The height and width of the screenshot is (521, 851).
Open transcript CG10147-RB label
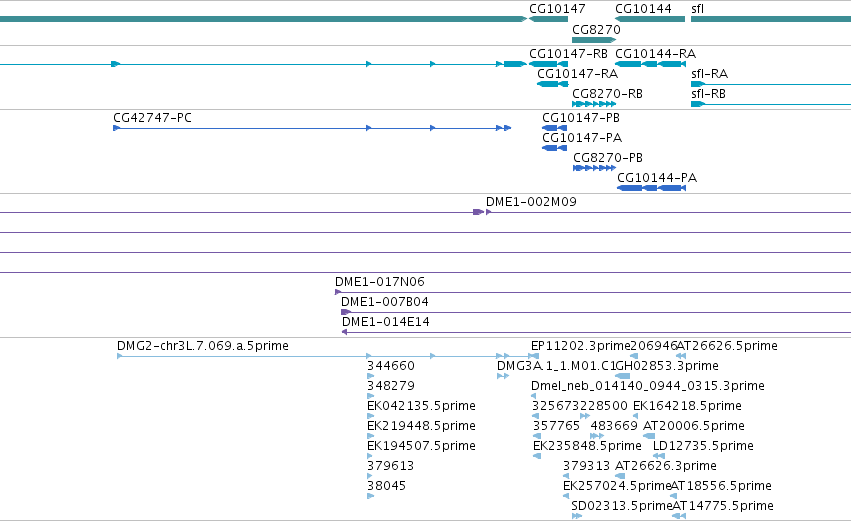click(x=568, y=54)
